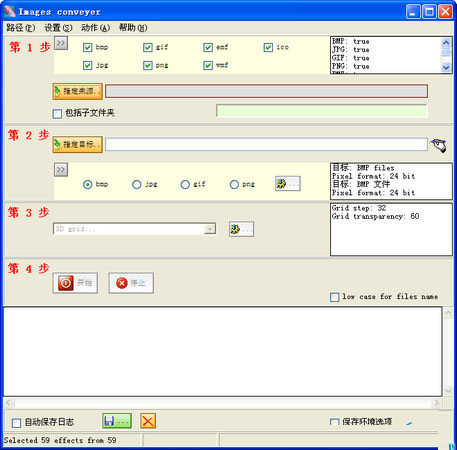Uncheck the gif source format checkbox
457x450 pixels.
point(148,47)
